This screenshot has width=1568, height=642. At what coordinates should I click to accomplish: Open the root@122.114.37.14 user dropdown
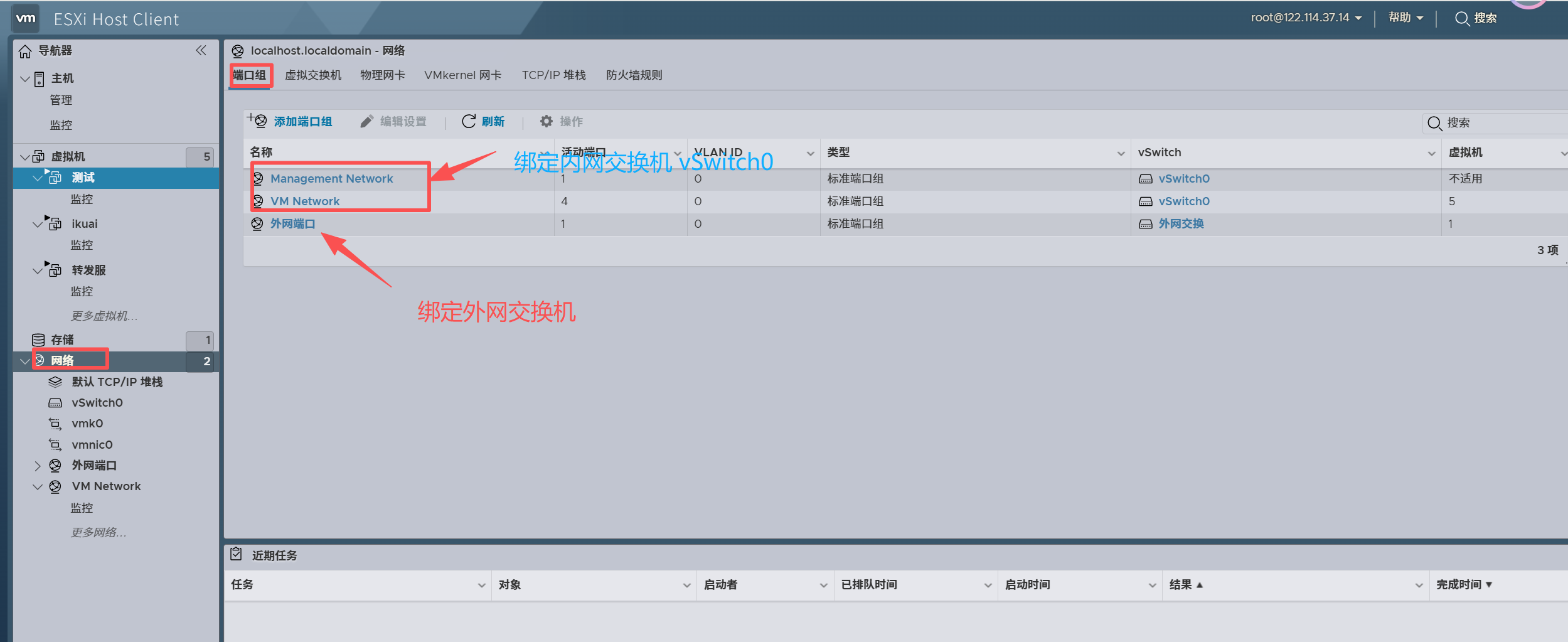click(1306, 18)
